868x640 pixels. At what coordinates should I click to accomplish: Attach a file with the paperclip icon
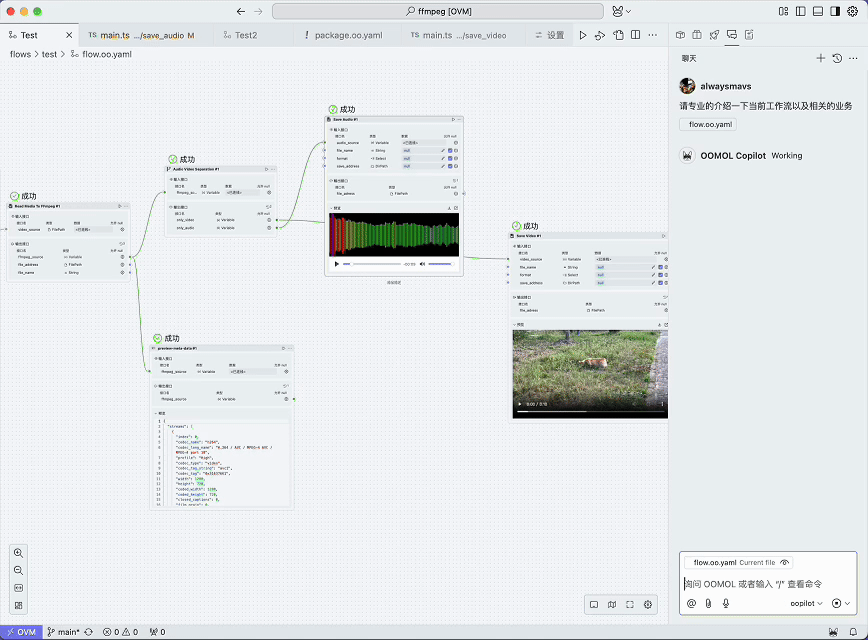[x=708, y=603]
